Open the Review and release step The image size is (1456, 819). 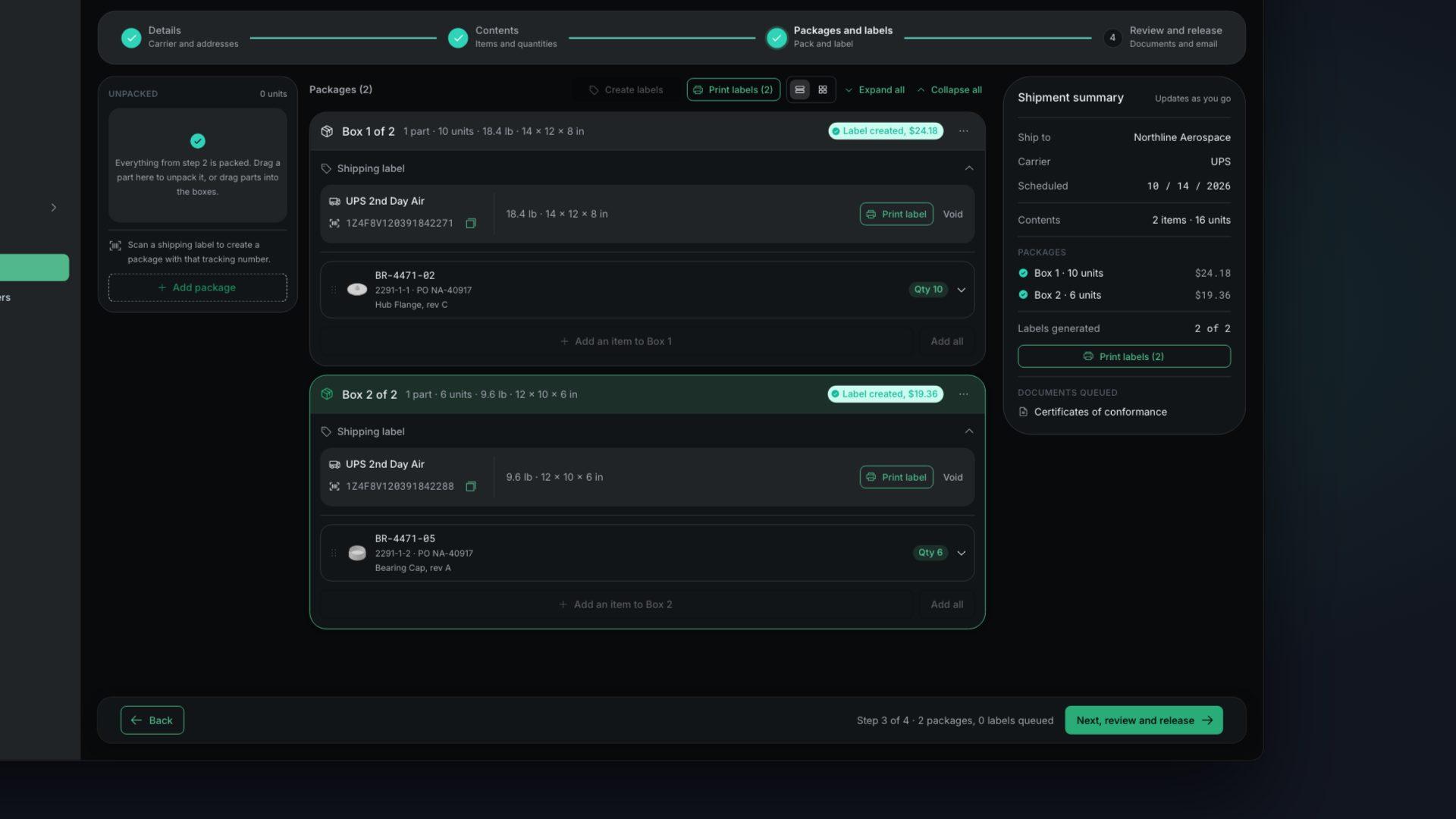1163,37
